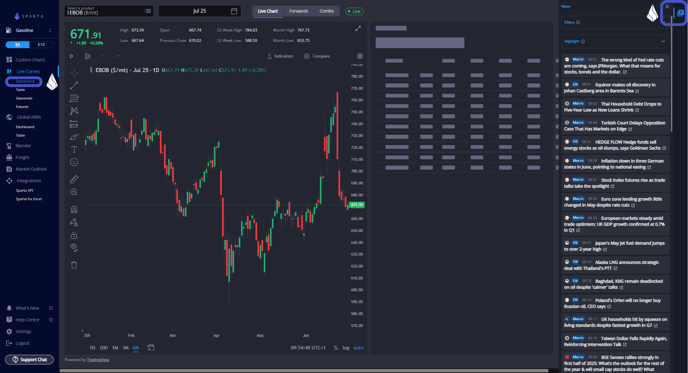Open Settings in sidebar
Viewport: 688px width, 373px height.
point(19,331)
